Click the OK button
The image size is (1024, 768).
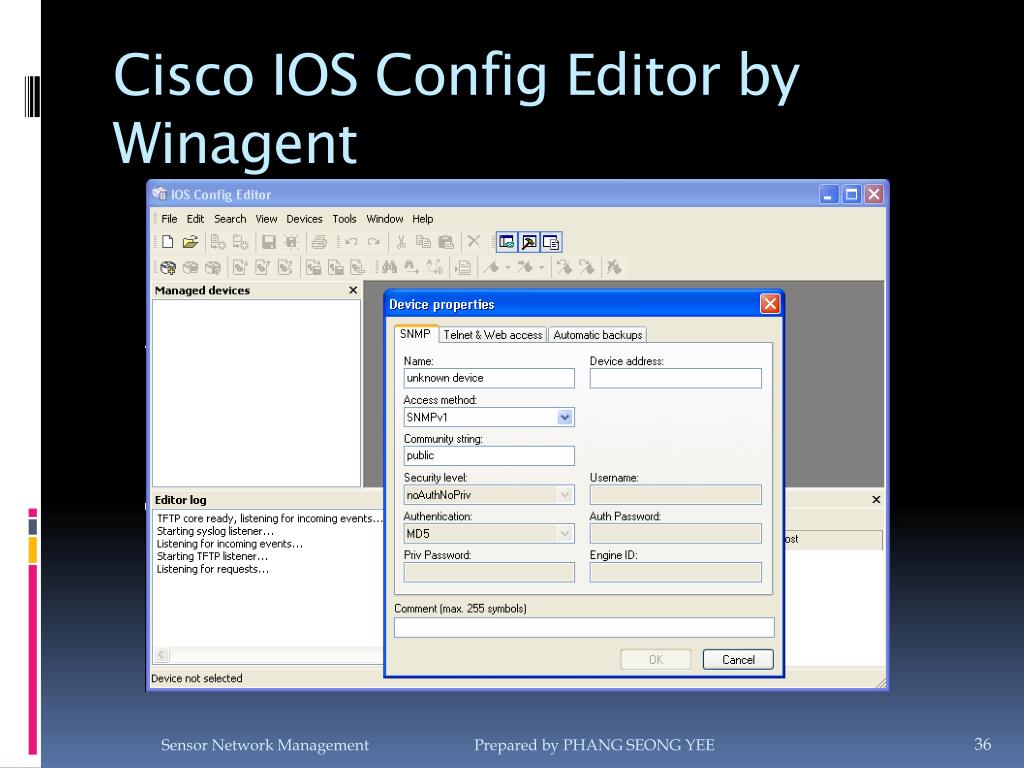point(656,660)
